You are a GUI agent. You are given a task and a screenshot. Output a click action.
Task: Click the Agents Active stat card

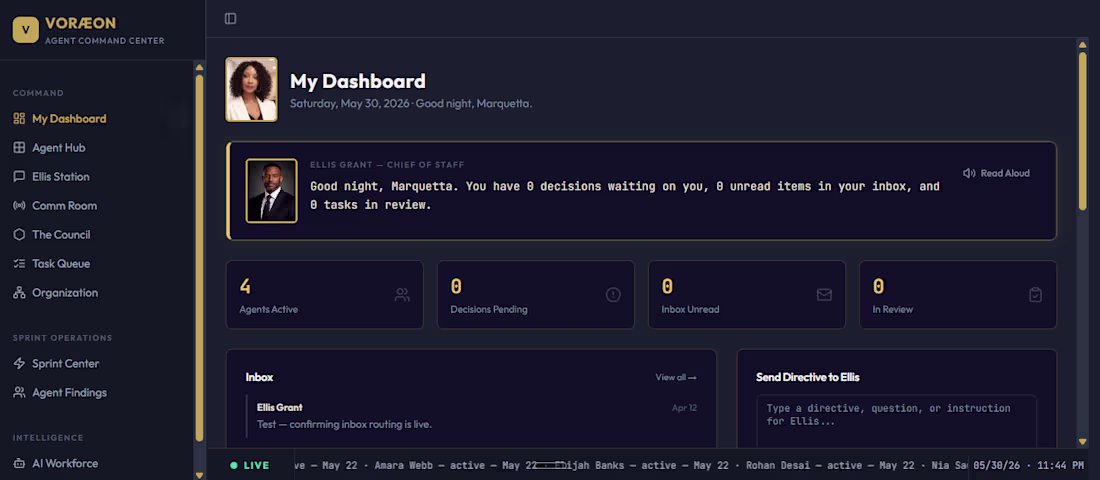[324, 295]
